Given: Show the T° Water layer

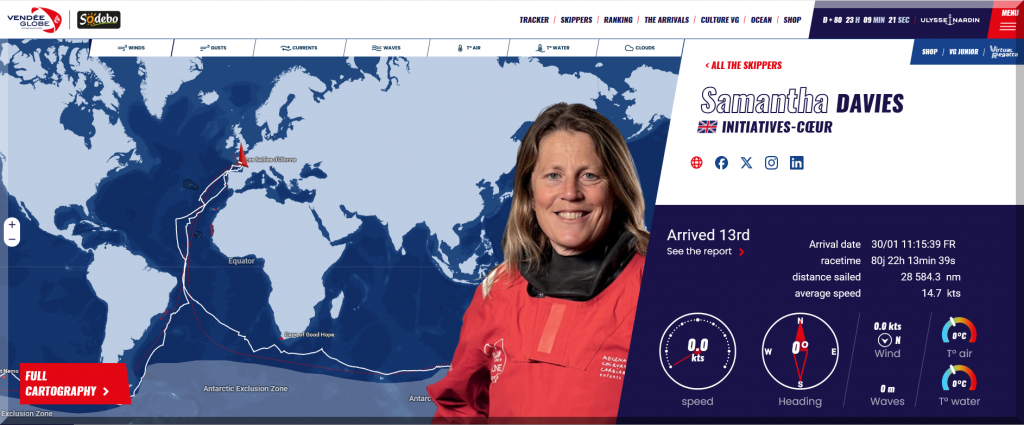Looking at the screenshot, I should tap(552, 48).
